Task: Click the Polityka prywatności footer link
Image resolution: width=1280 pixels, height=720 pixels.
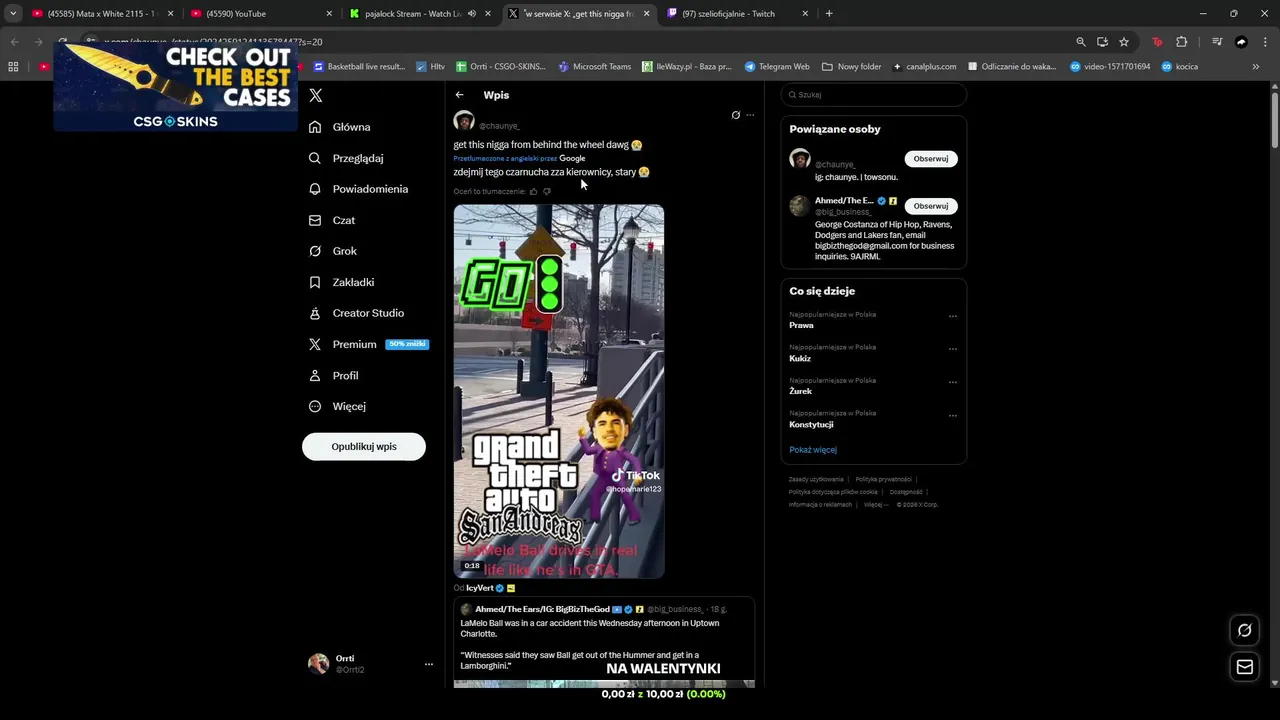Action: [x=883, y=480]
